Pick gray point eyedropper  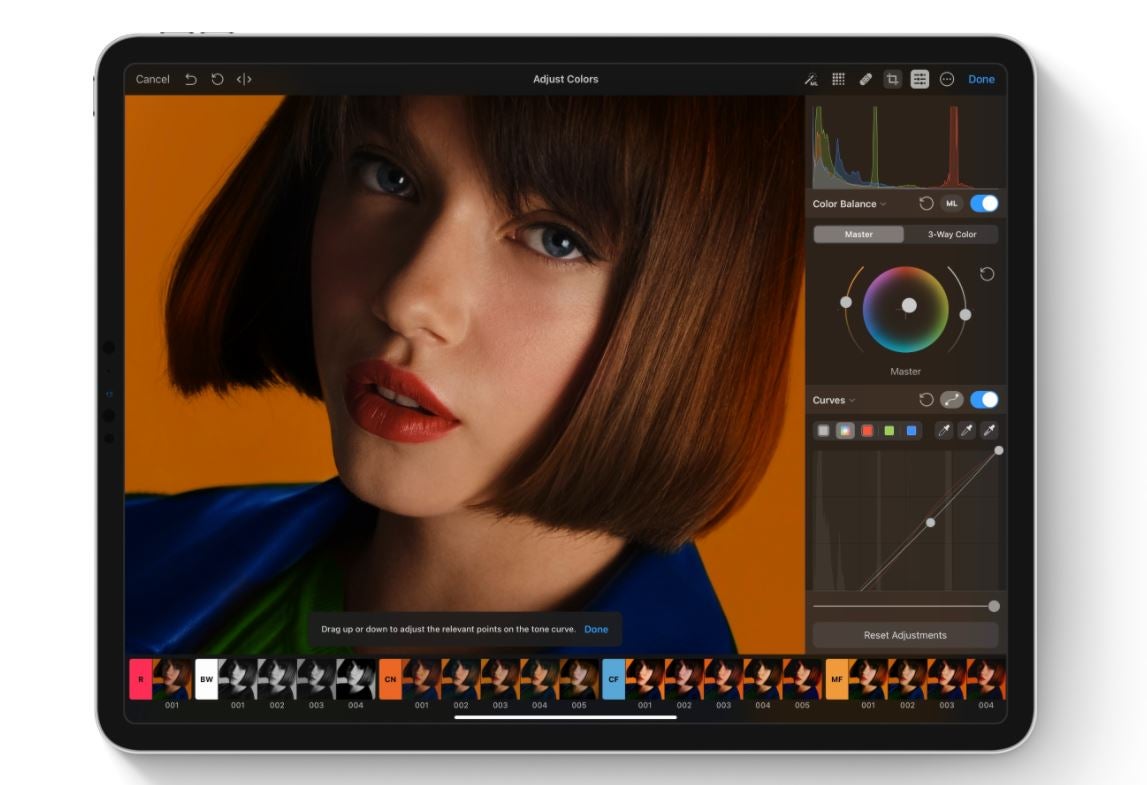click(966, 431)
